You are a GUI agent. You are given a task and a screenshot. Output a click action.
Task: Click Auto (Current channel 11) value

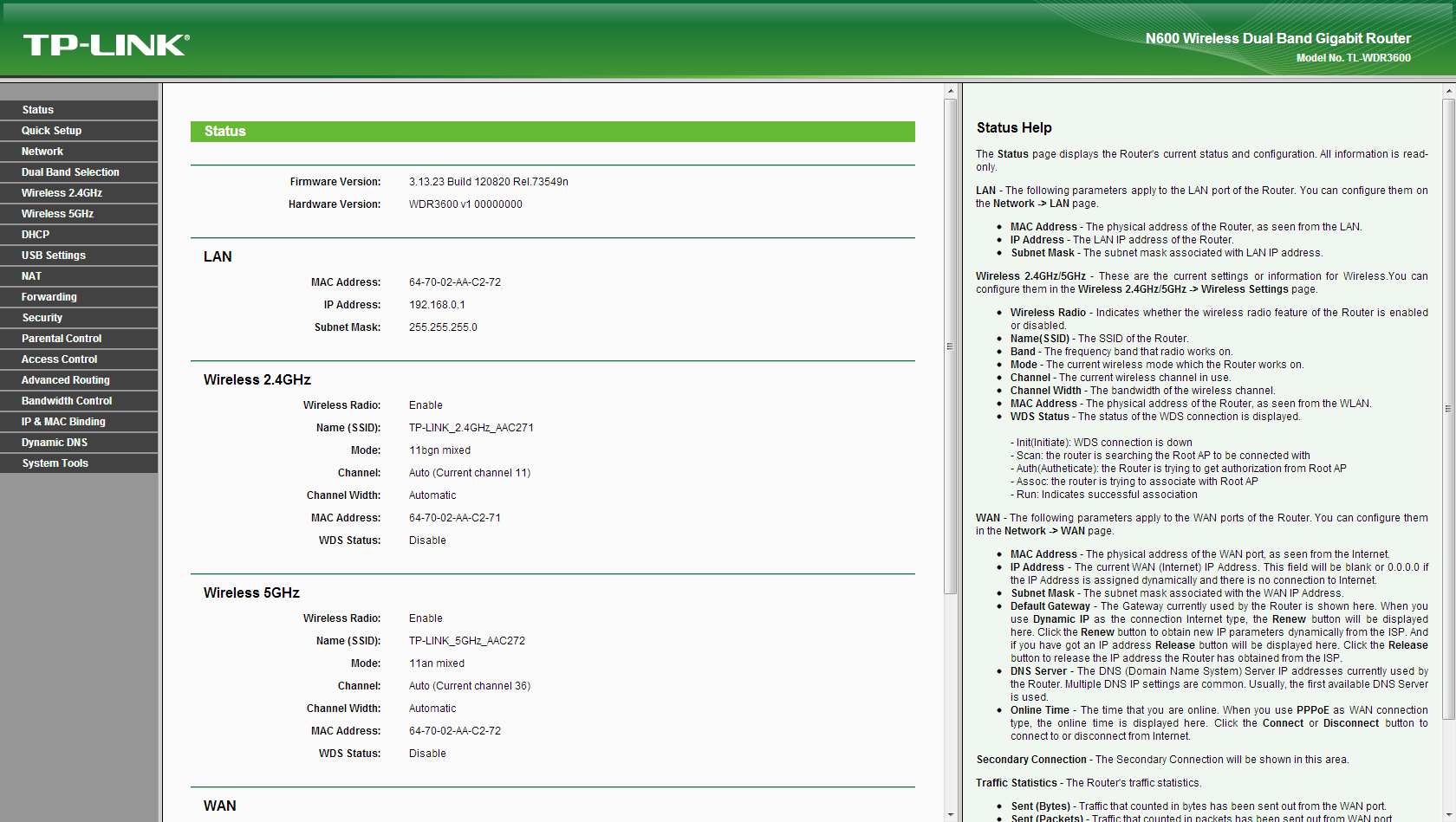pos(470,473)
